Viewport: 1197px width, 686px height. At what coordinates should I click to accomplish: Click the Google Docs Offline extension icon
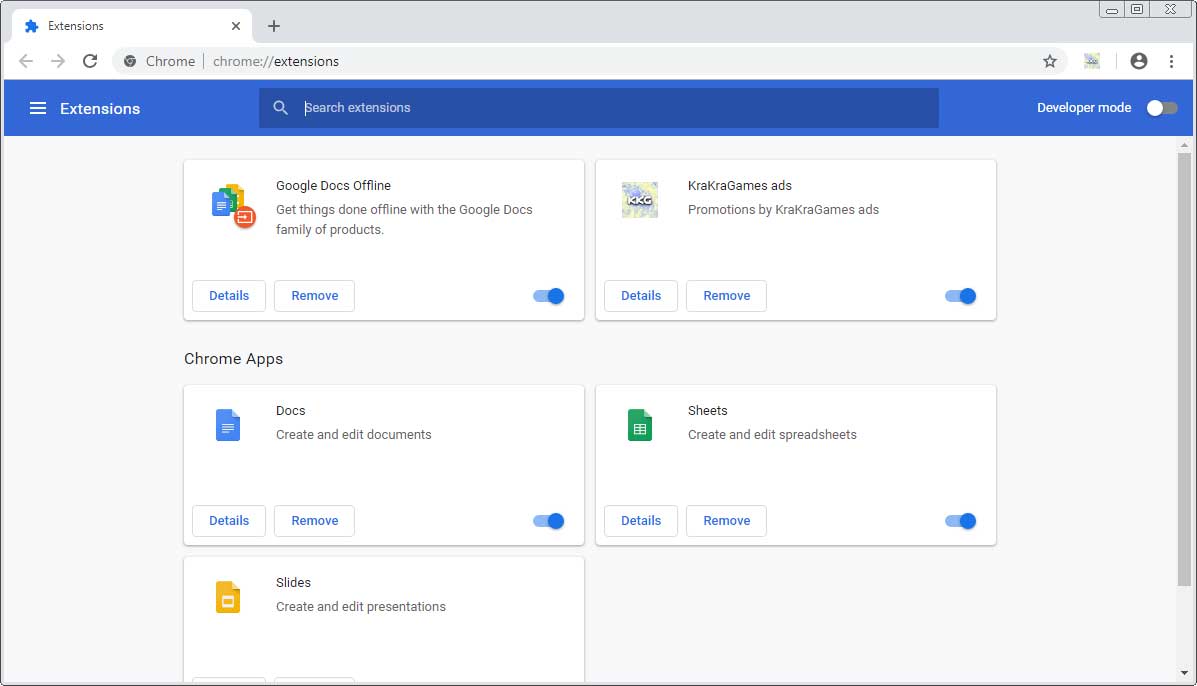tap(232, 203)
